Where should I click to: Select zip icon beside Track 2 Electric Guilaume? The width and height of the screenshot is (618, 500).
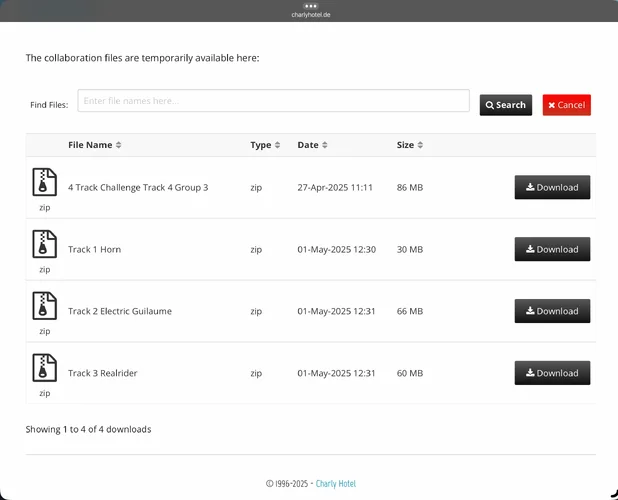[45, 306]
